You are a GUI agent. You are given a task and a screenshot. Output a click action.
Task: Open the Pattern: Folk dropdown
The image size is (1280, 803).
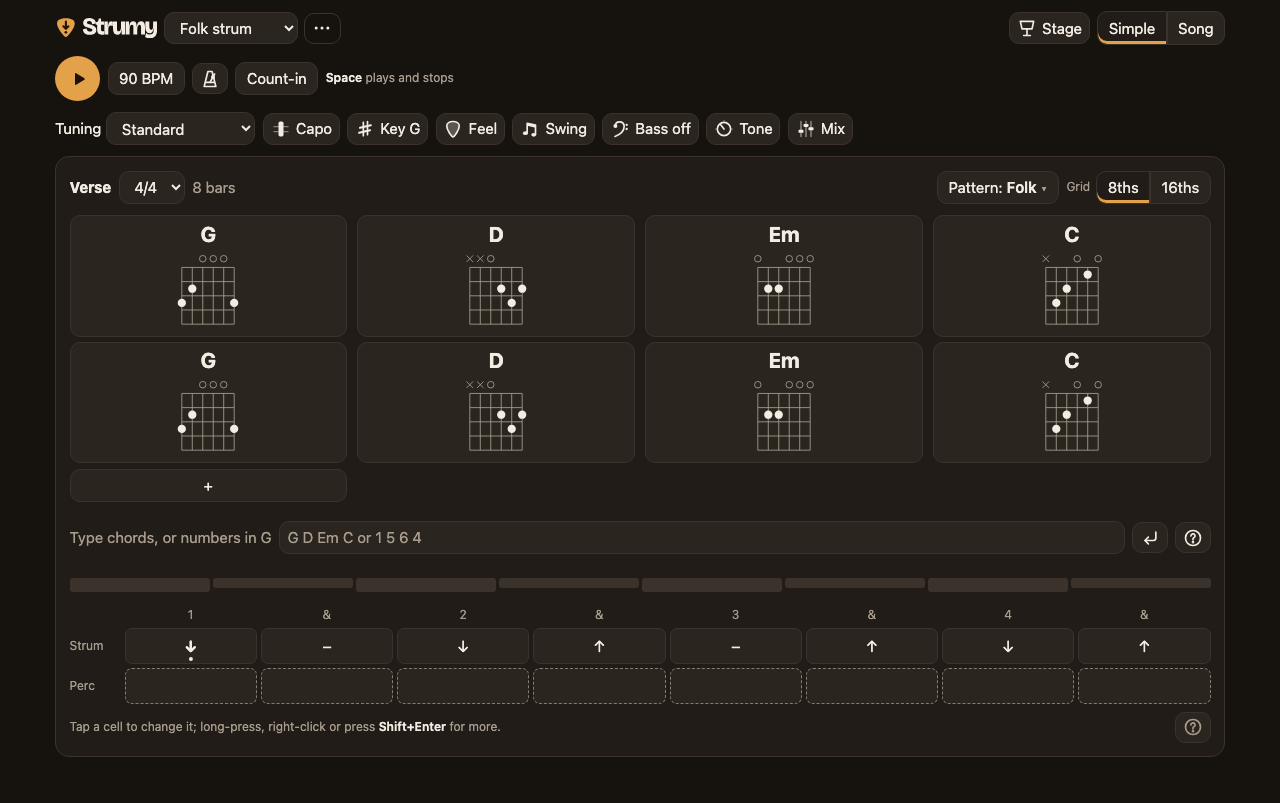[x=997, y=188]
